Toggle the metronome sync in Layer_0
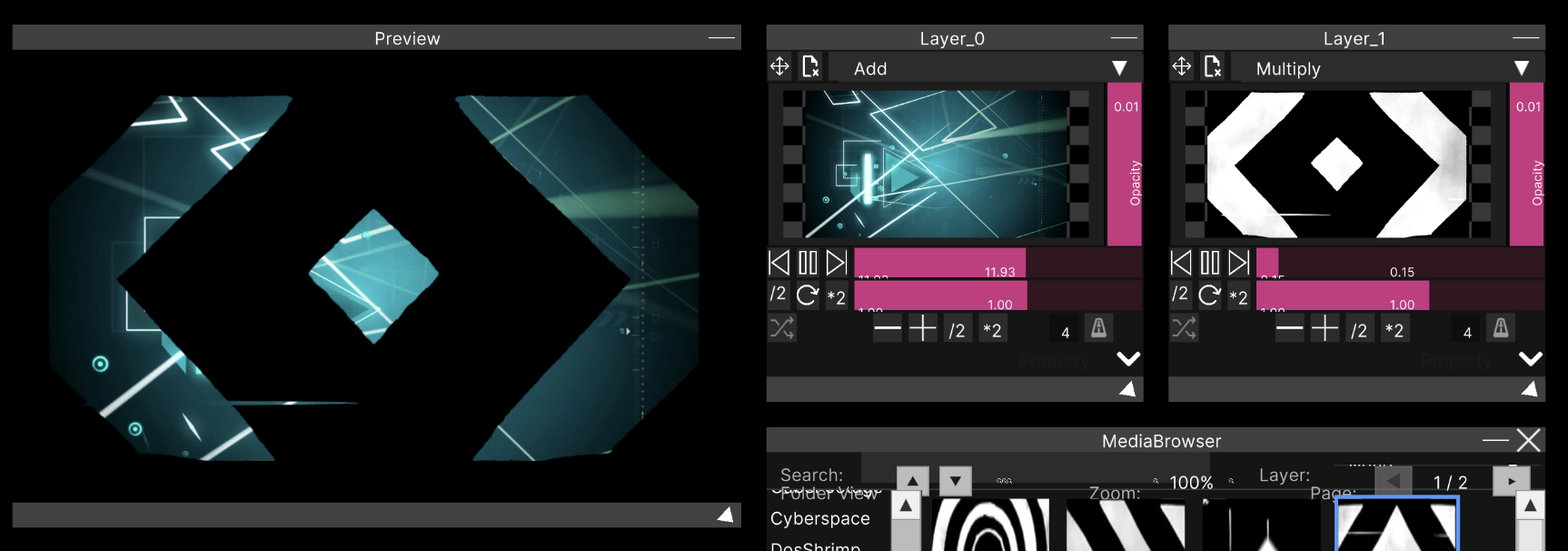Image resolution: width=1568 pixels, height=551 pixels. click(x=1099, y=327)
